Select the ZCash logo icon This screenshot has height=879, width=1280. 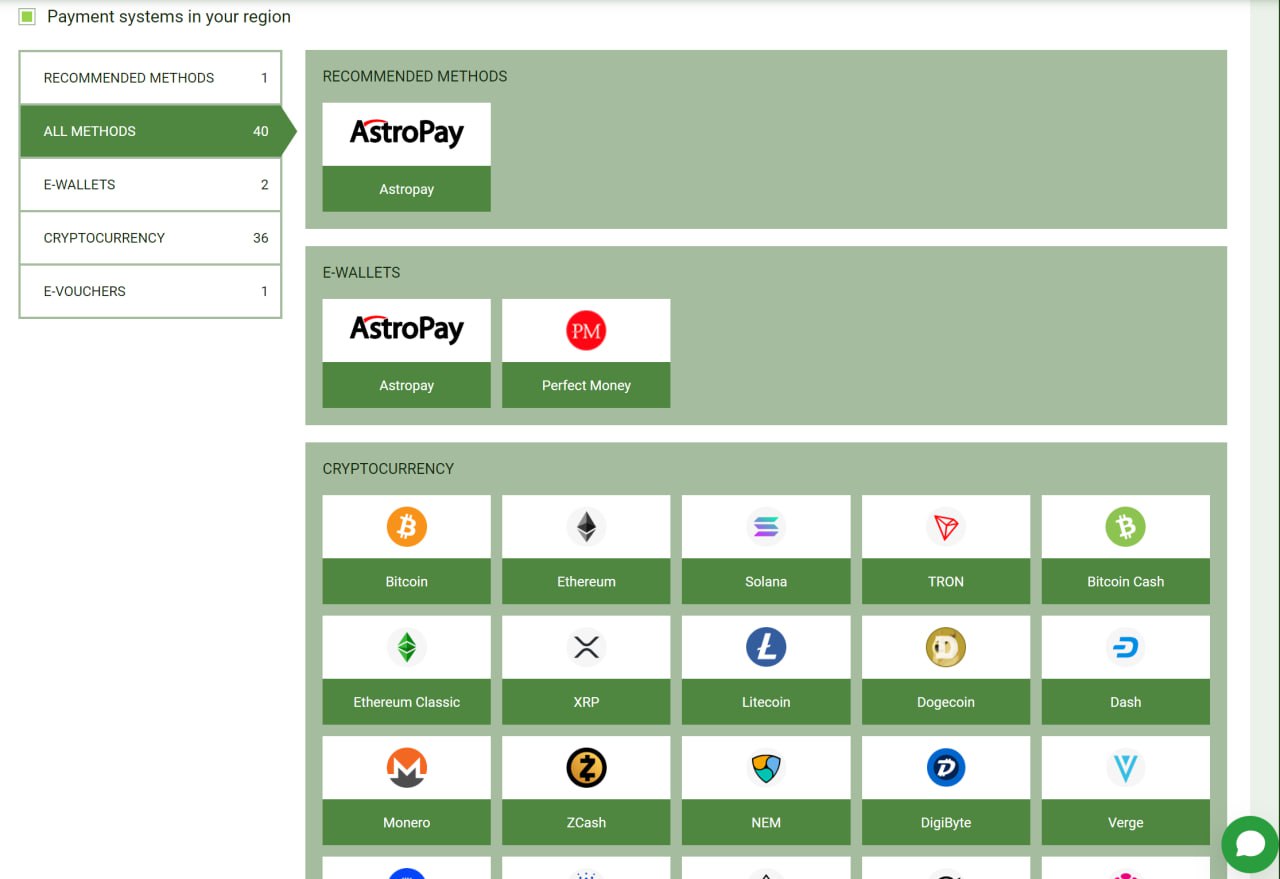pos(586,768)
